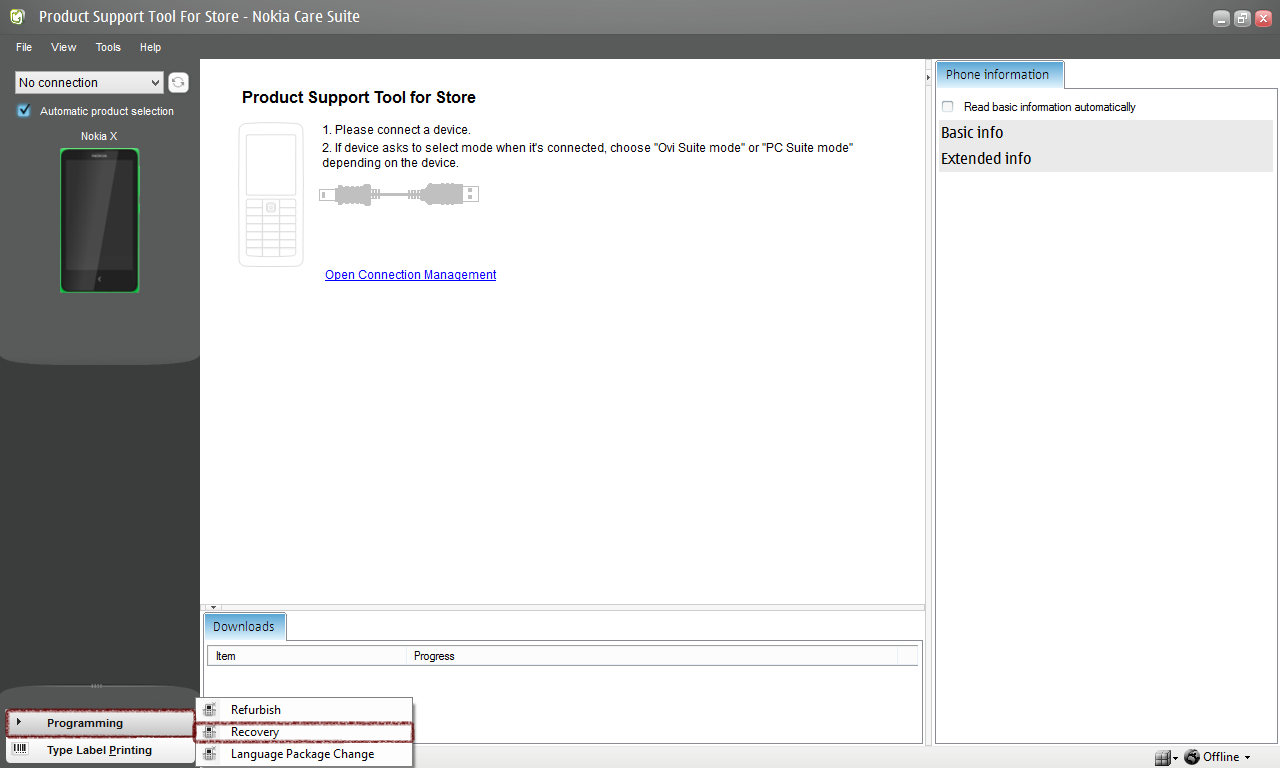Expand the Extended info section
1280x768 pixels.
(x=986, y=159)
